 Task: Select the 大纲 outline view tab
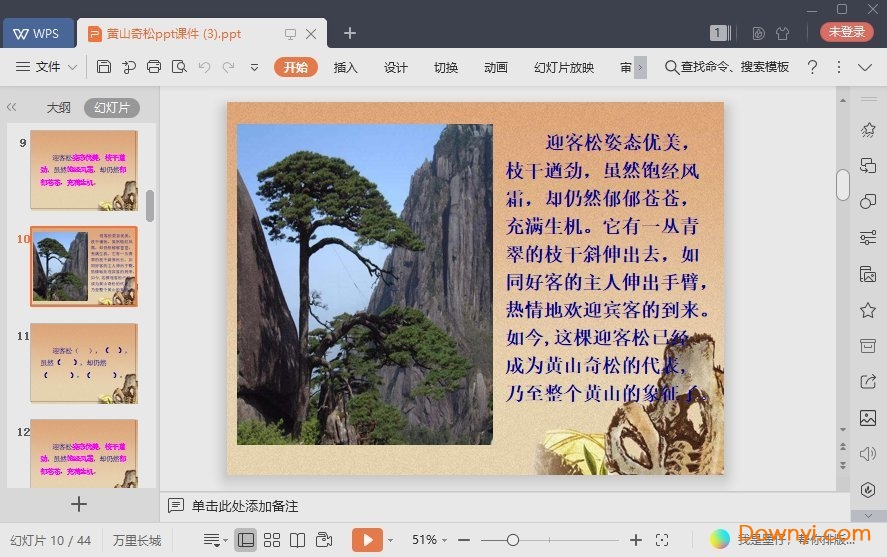pos(58,108)
